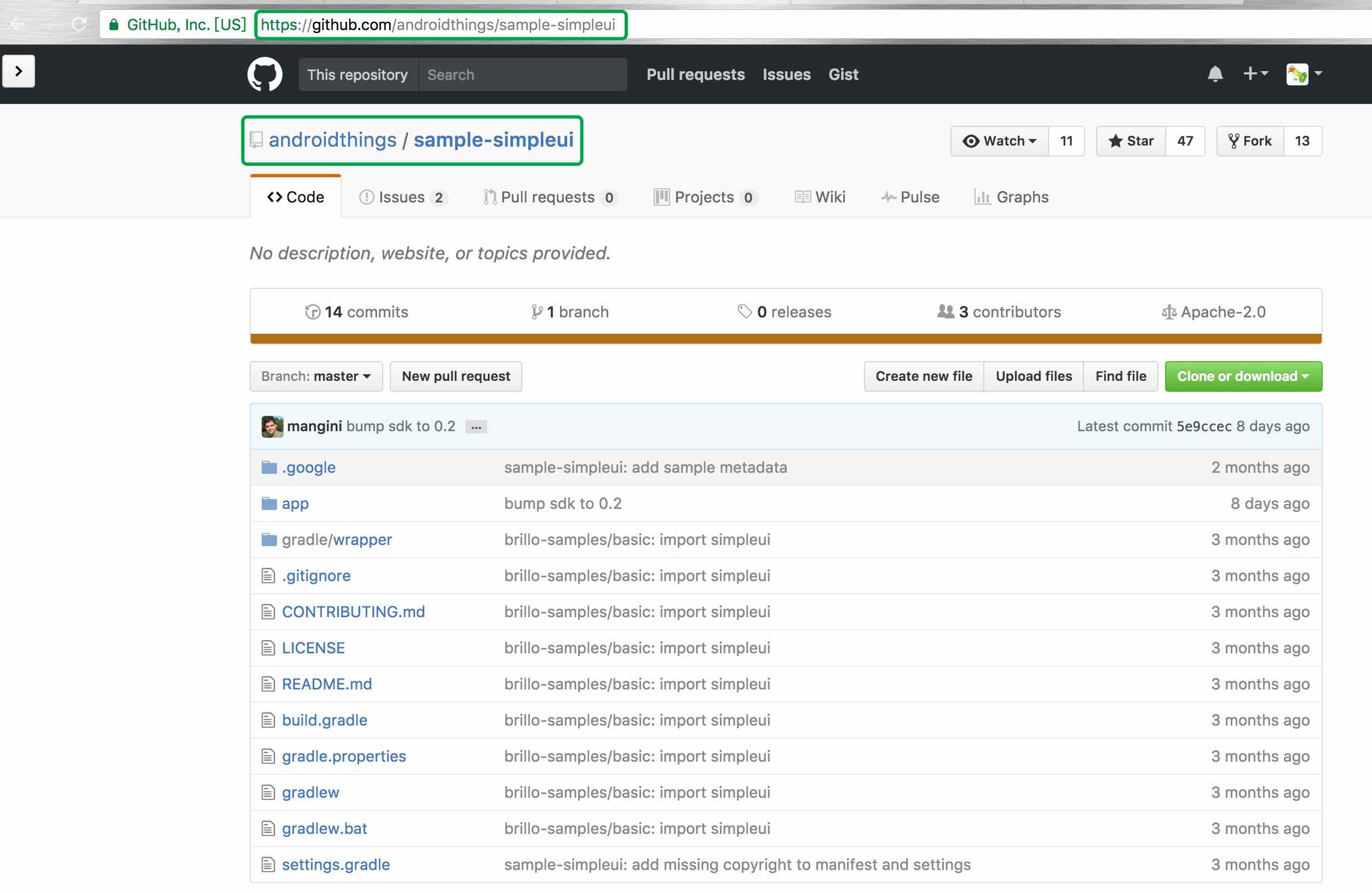This screenshot has height=893, width=1372.
Task: View the 13 forks count
Action: point(1302,141)
